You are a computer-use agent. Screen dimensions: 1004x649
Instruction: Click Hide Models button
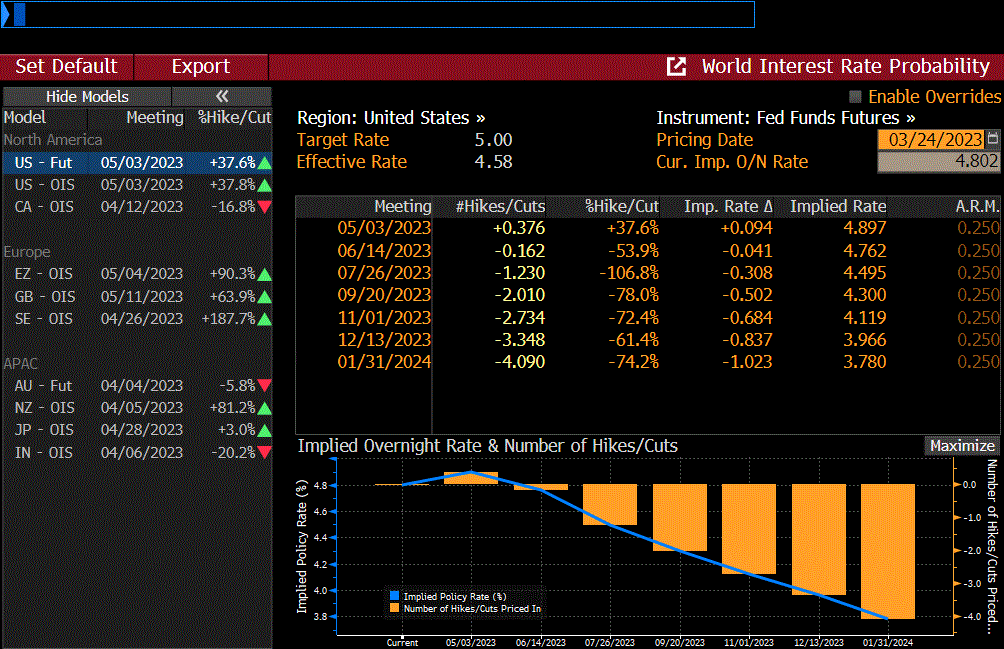pos(87,97)
